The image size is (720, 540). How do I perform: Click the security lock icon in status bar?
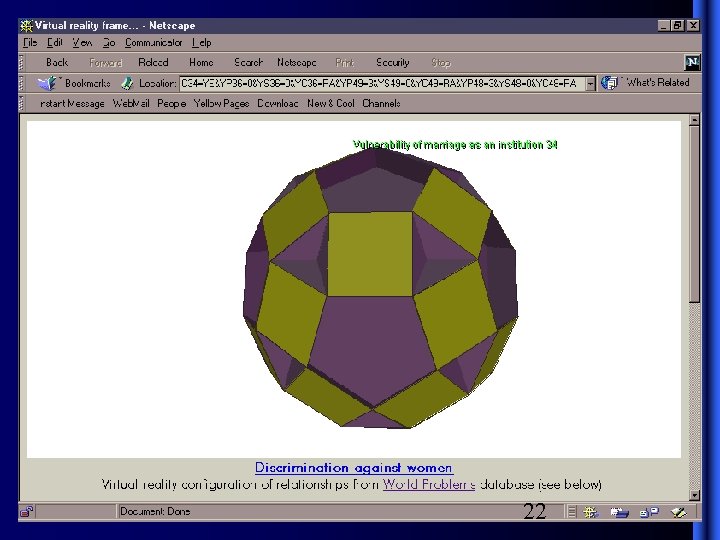pos(27,512)
